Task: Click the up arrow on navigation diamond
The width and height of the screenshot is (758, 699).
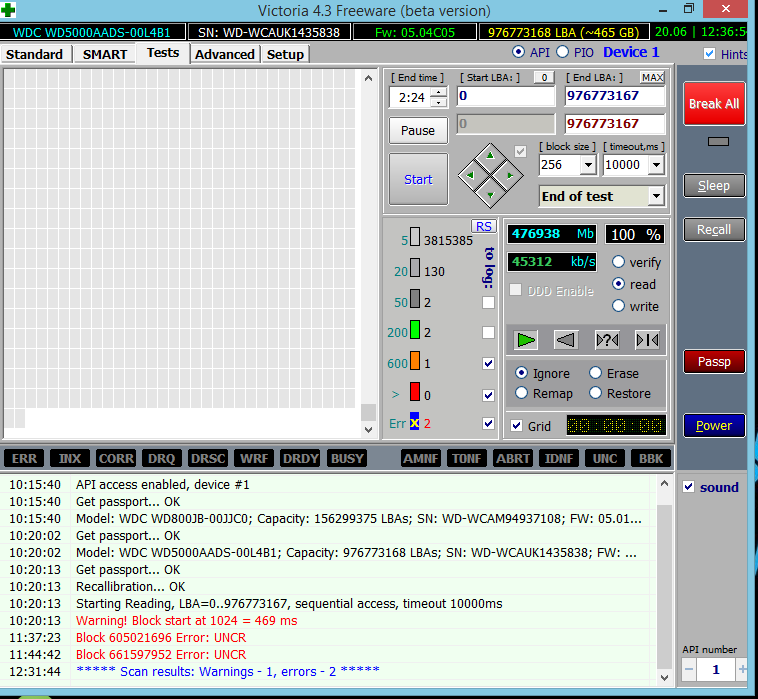Action: (x=490, y=155)
